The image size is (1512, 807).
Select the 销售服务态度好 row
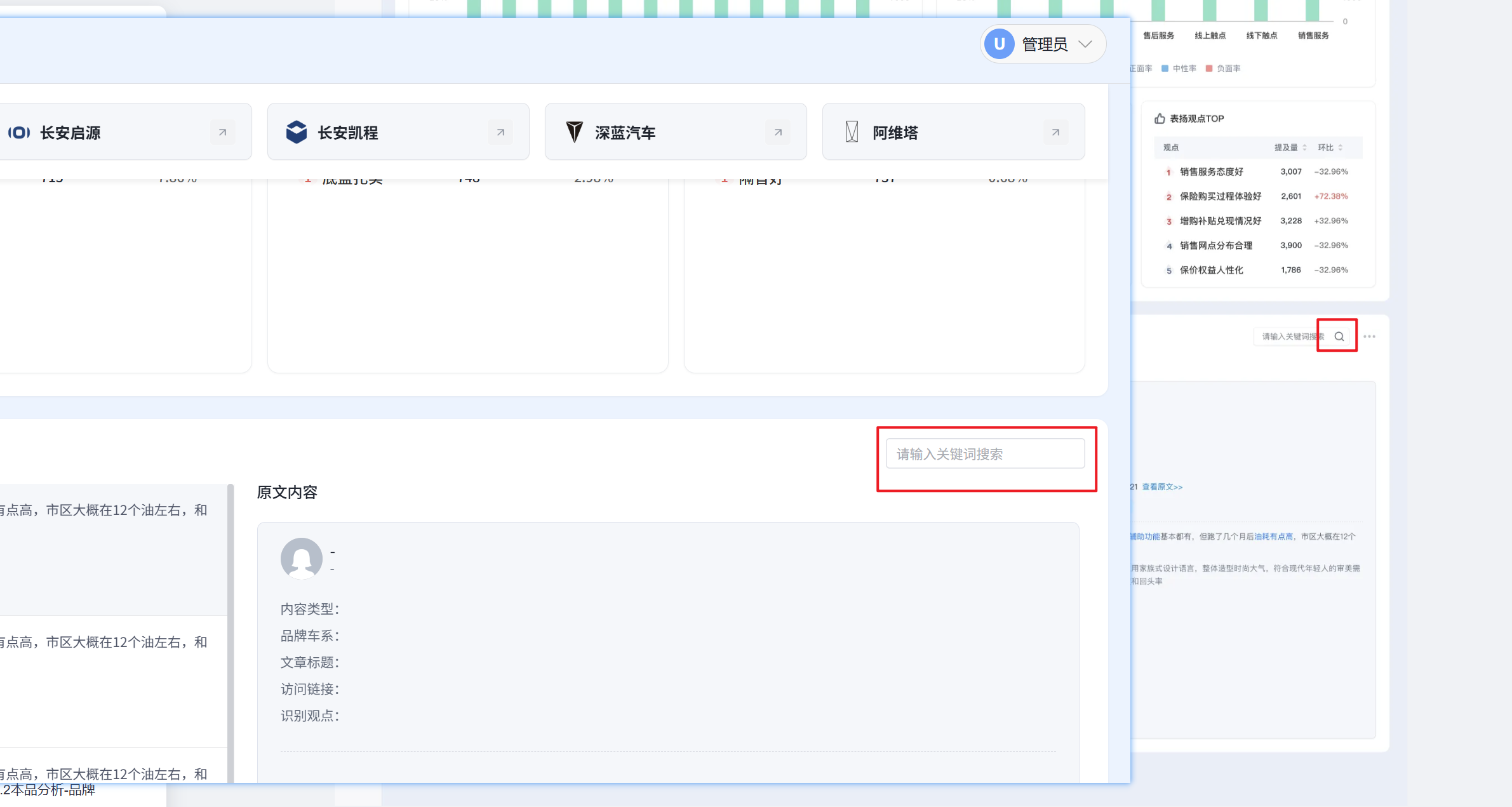click(x=1258, y=171)
